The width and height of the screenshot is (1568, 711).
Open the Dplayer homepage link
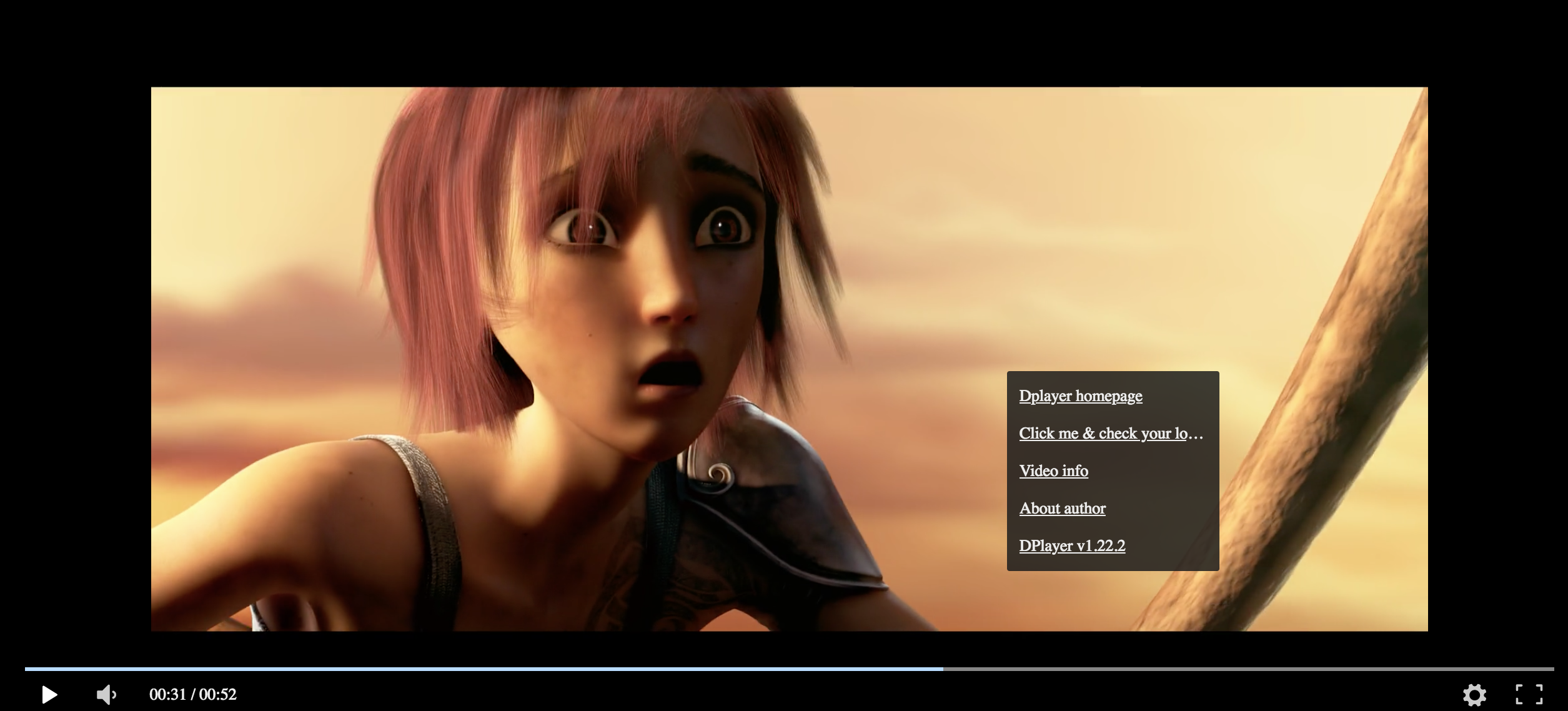tap(1080, 396)
